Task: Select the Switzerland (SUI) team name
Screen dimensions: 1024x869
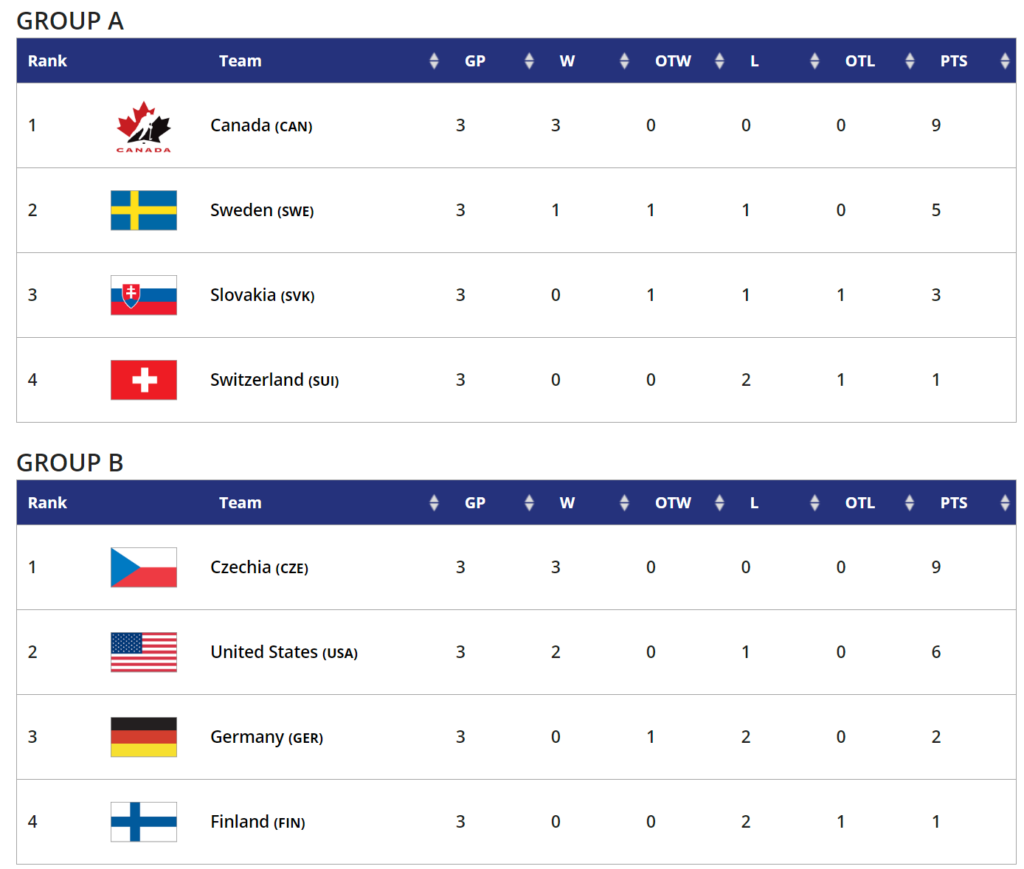Action: (x=274, y=380)
